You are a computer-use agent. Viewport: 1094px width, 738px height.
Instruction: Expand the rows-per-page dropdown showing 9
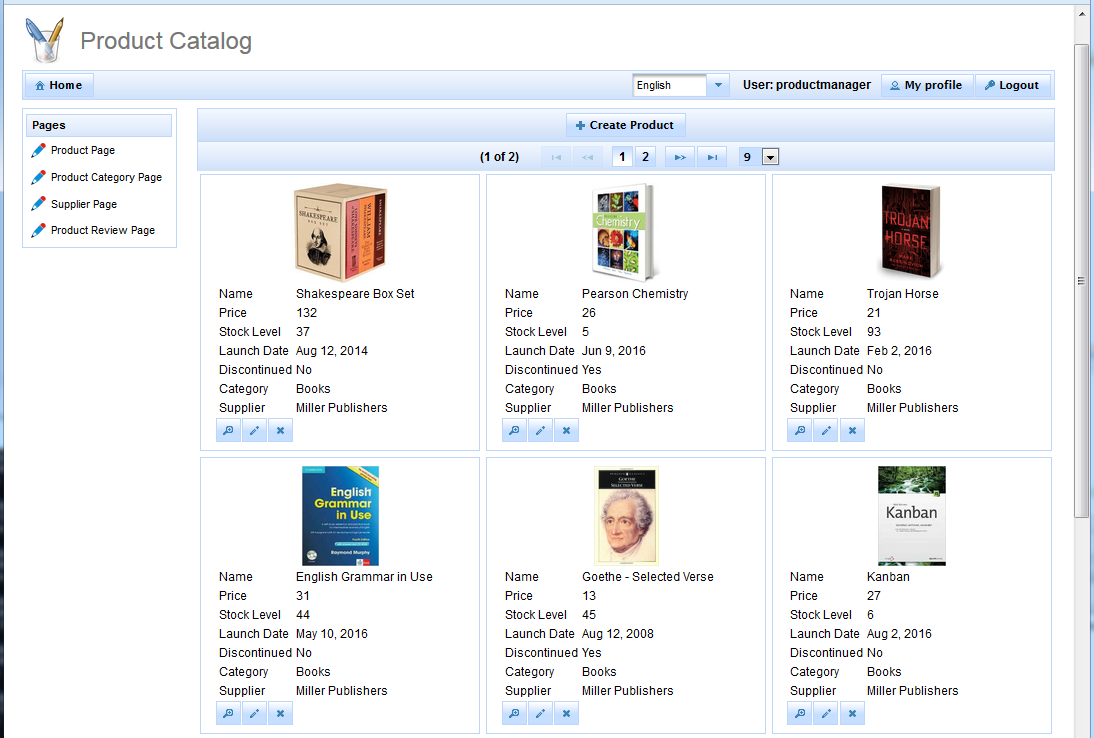coord(770,157)
